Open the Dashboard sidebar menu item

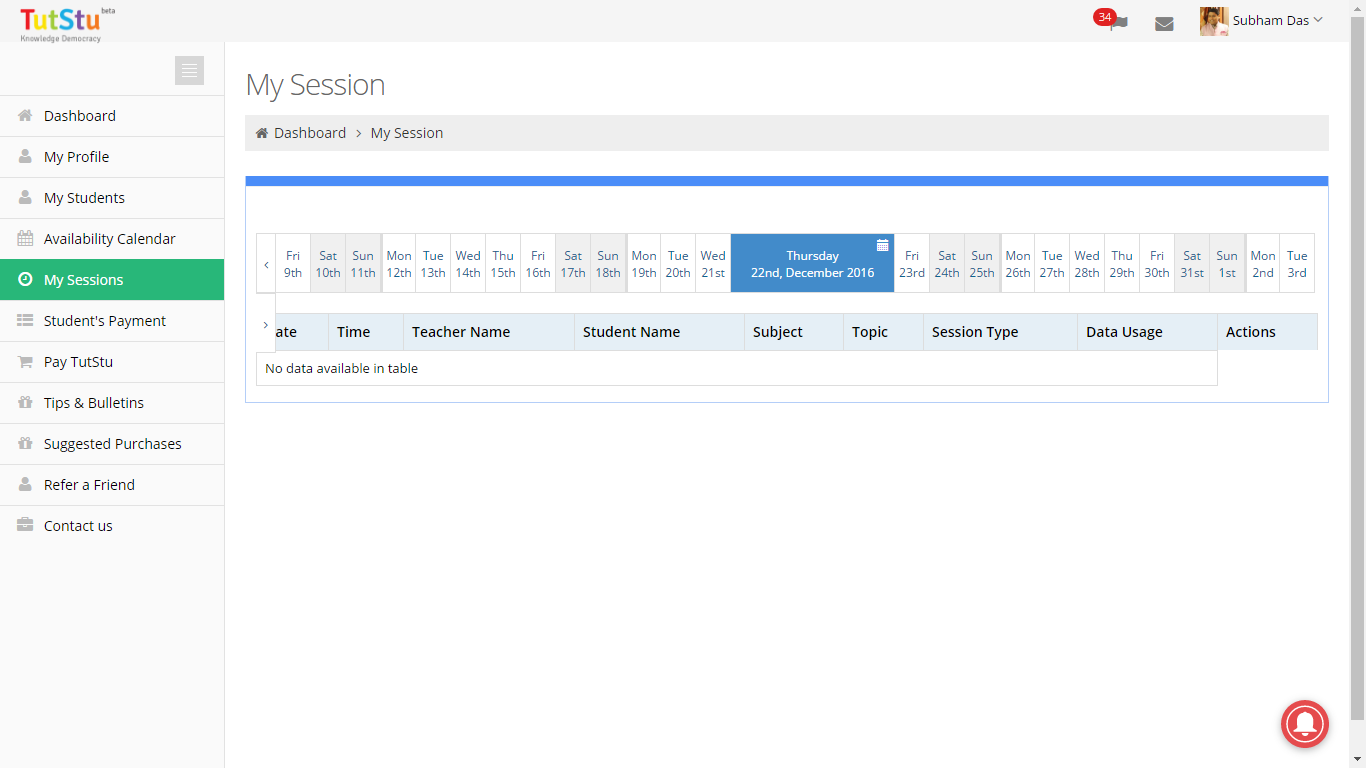[112, 116]
